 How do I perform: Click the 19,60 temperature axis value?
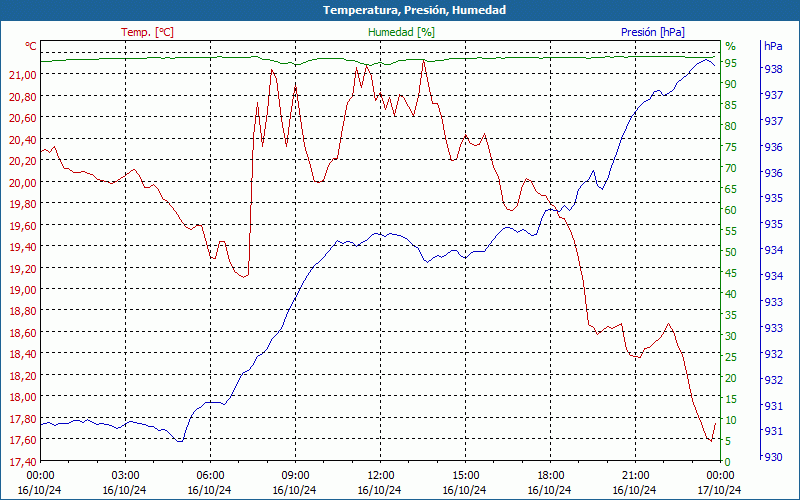[23, 226]
